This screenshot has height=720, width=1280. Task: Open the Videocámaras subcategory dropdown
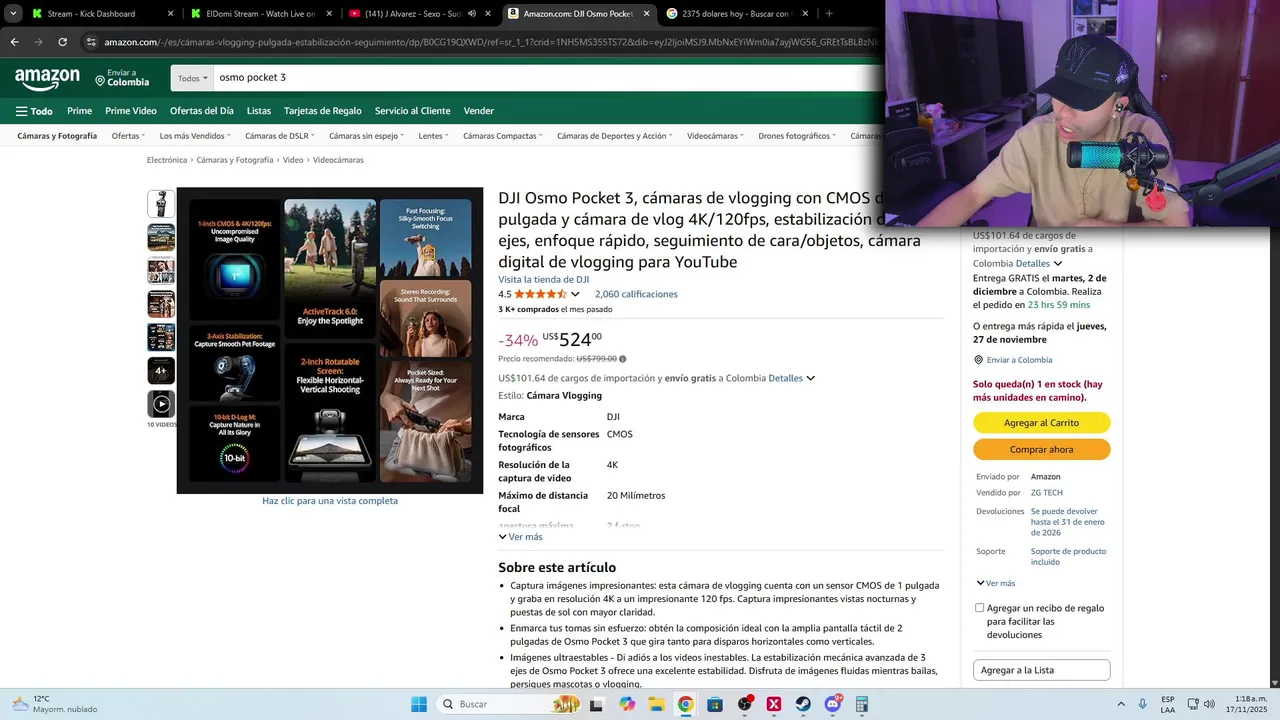[x=715, y=136]
